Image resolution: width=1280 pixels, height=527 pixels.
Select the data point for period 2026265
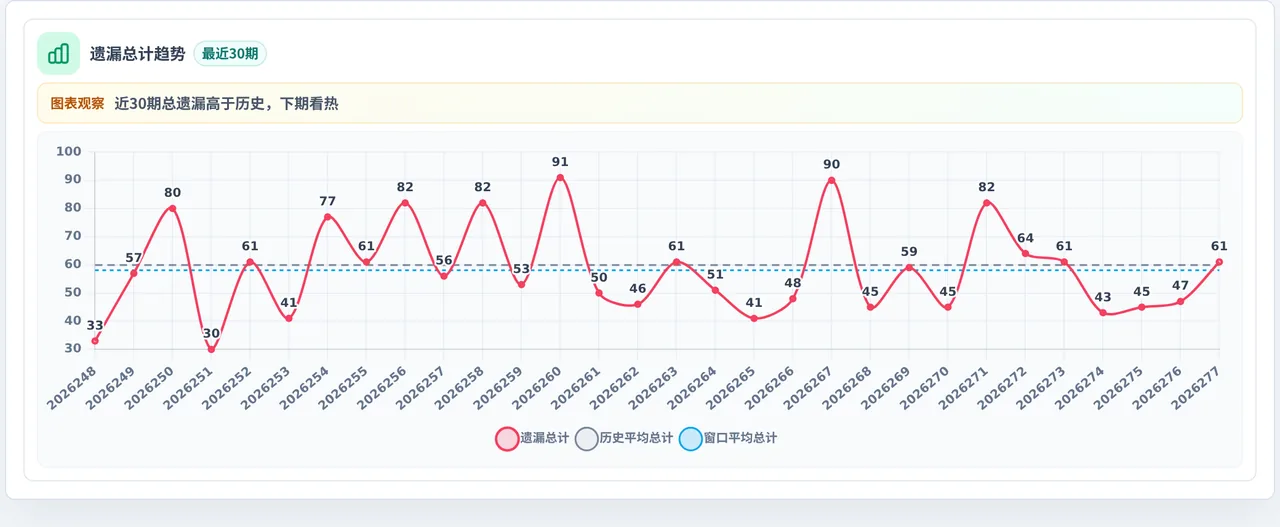coord(754,319)
